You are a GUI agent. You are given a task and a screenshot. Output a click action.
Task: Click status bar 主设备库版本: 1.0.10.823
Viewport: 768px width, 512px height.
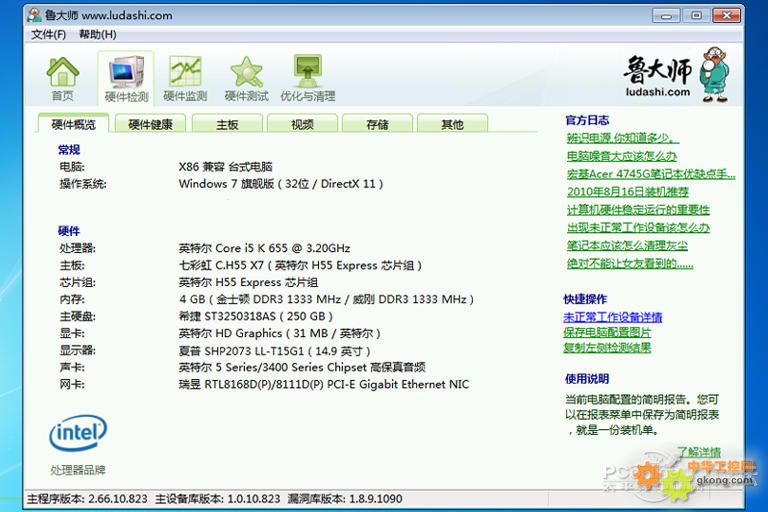(x=218, y=499)
